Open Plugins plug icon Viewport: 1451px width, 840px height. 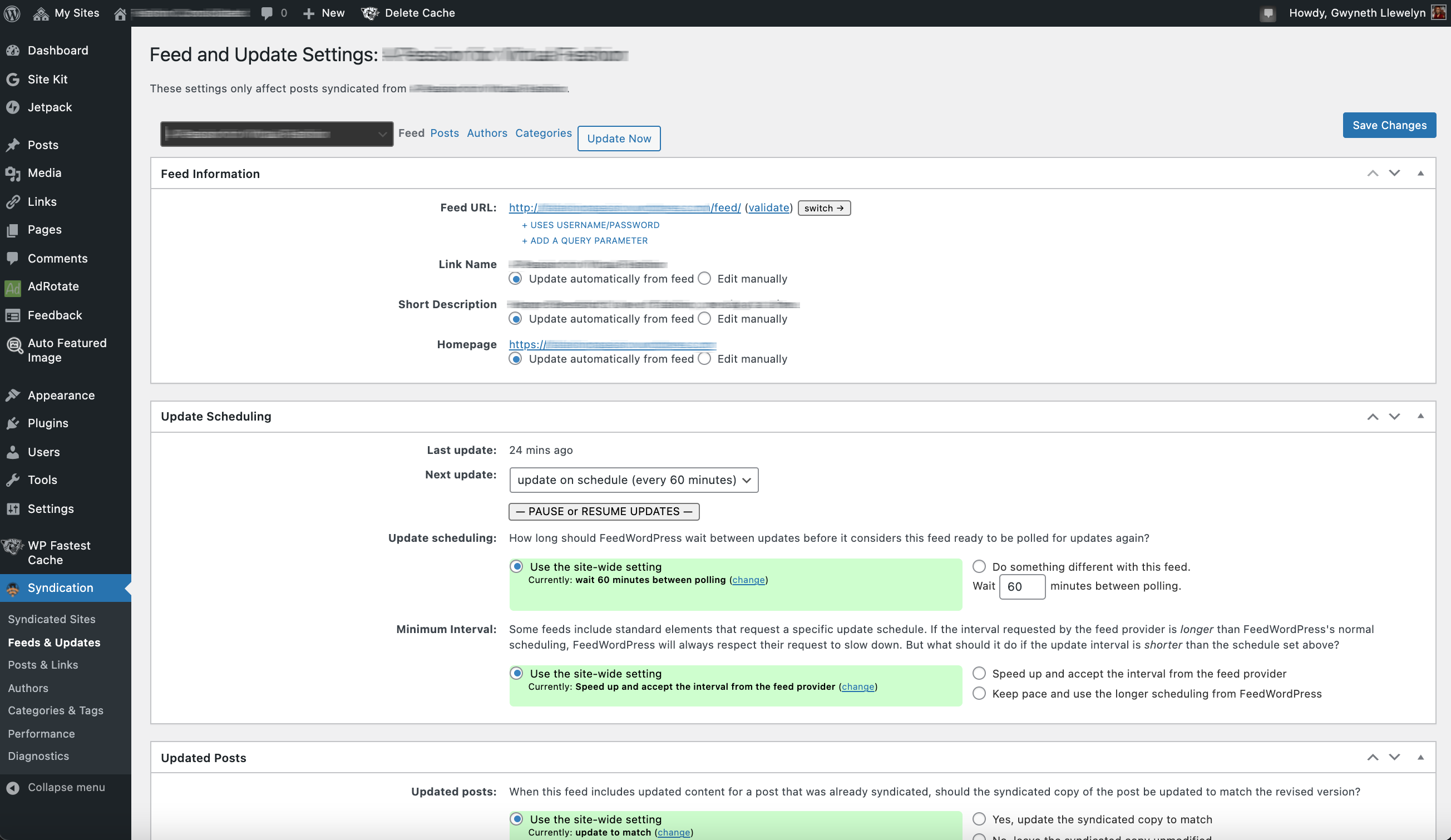pos(13,423)
